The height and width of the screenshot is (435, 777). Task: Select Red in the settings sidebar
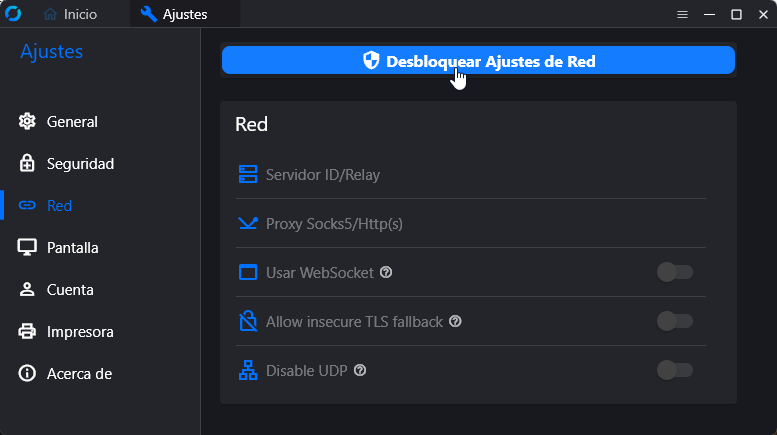[x=59, y=206]
